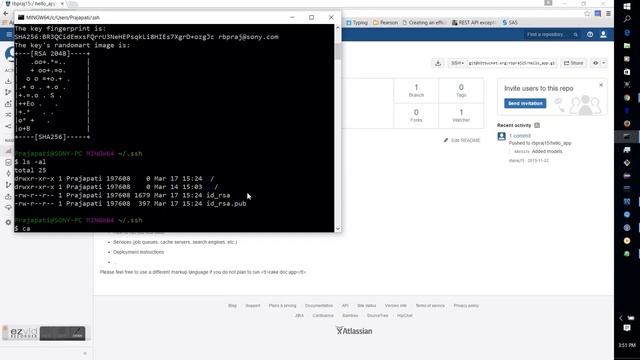Click id_rsa.pub in the terminal listing

click(x=226, y=203)
